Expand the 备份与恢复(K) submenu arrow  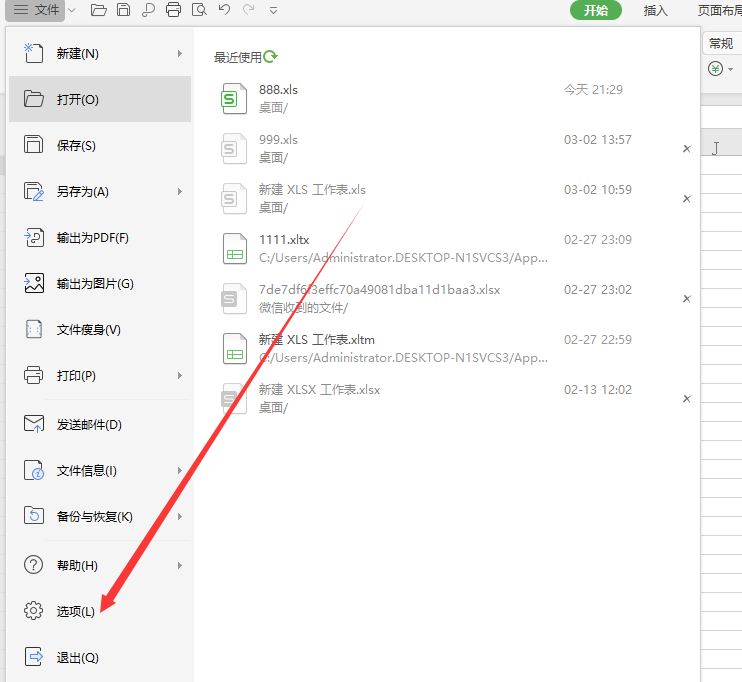coord(180,516)
